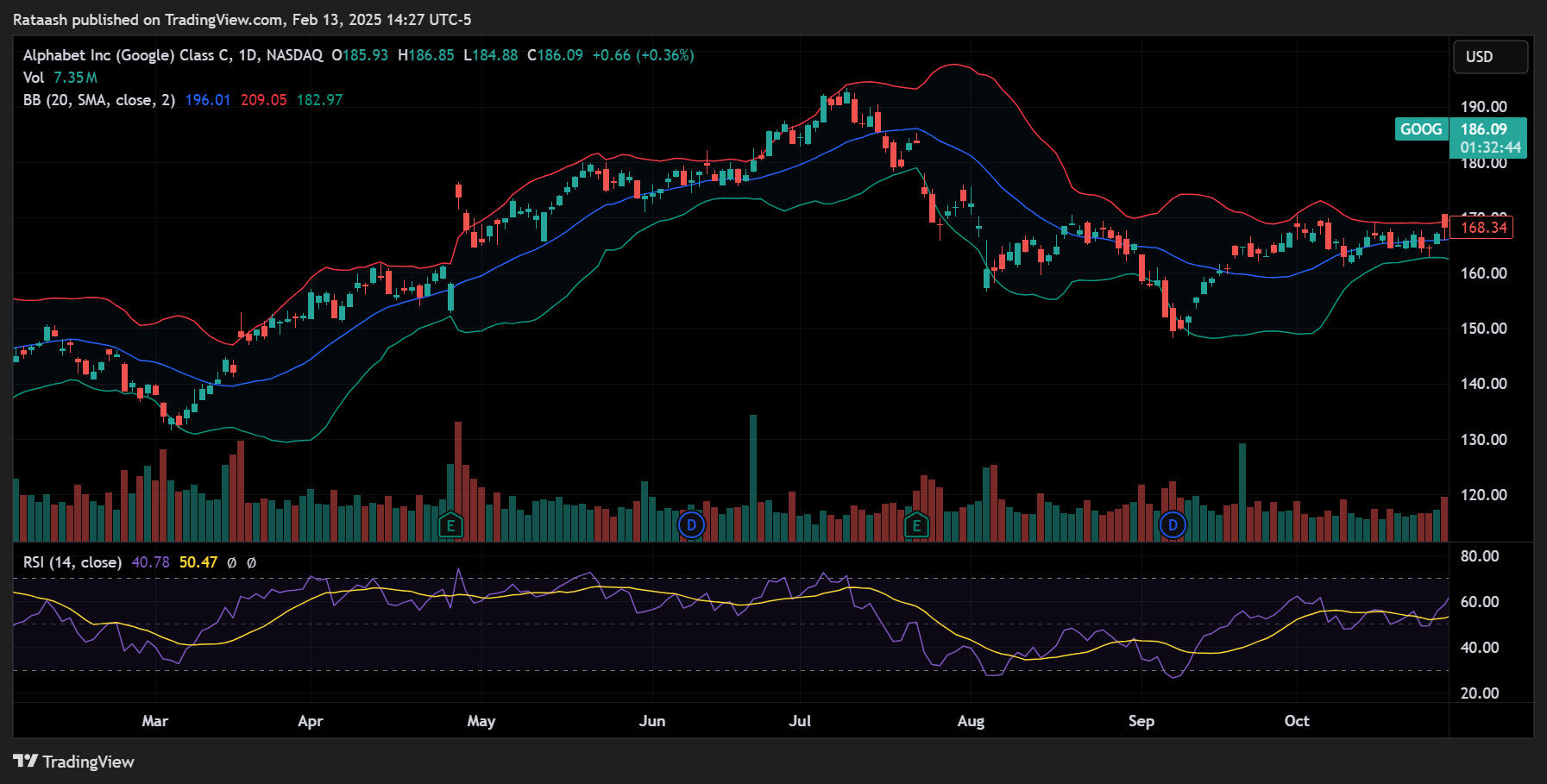
Task: Click the open price O185.93
Action: pos(361,55)
